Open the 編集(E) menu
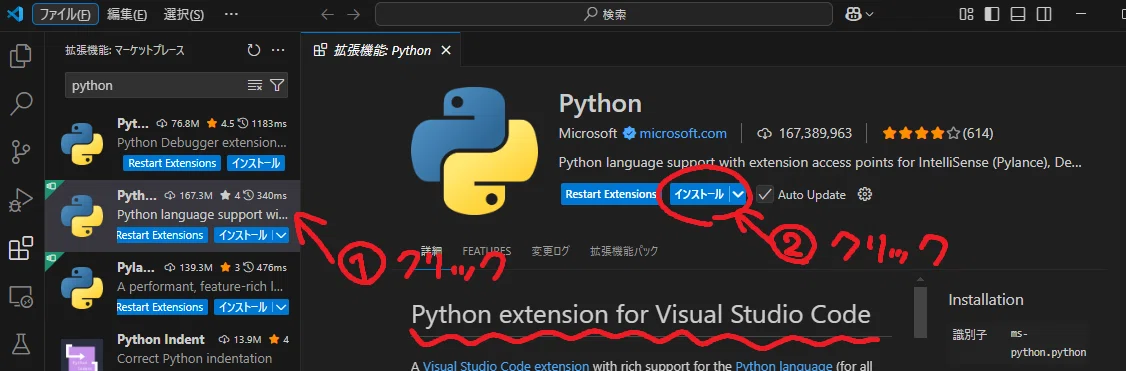This screenshot has width=1126, height=371. [127, 14]
